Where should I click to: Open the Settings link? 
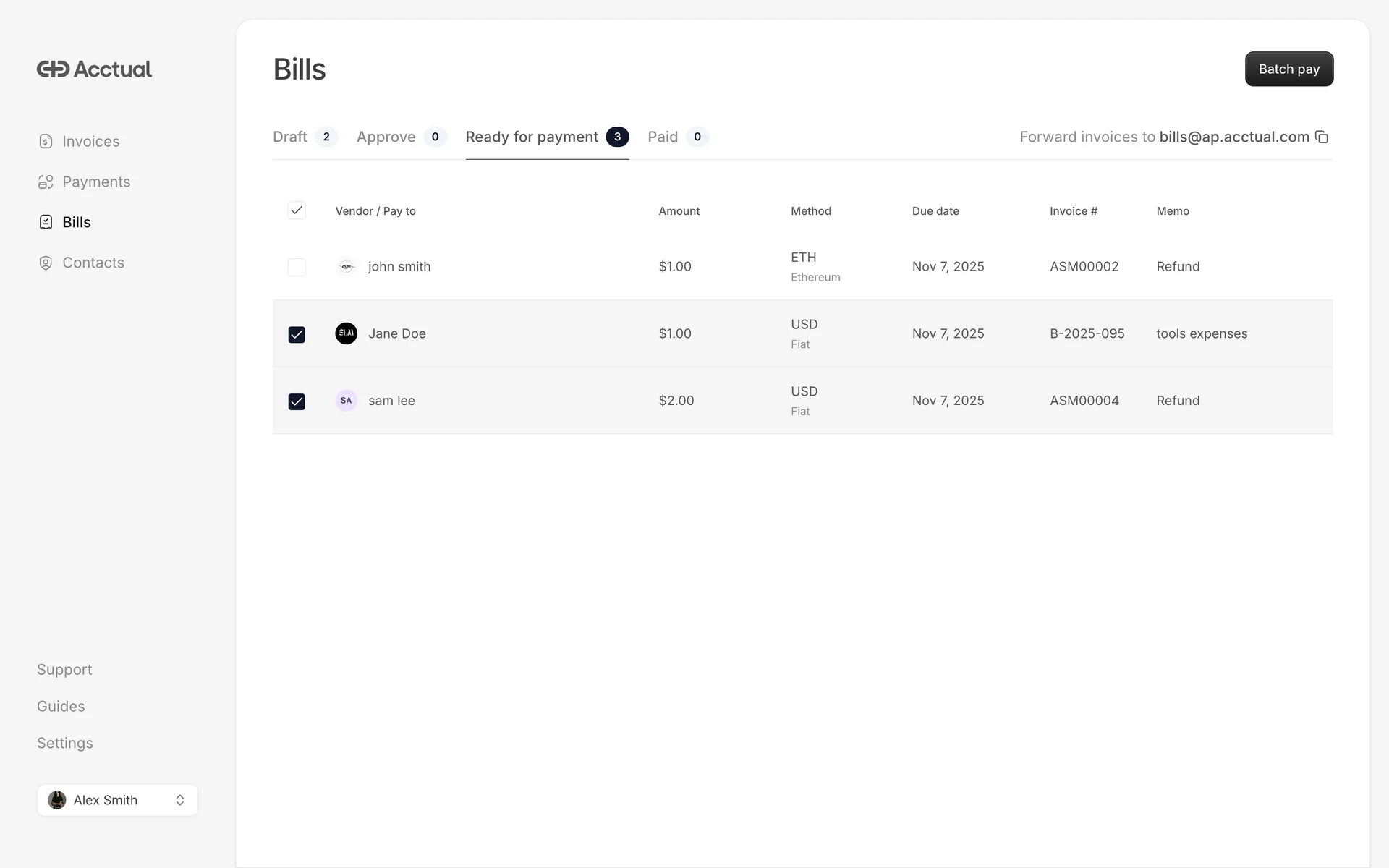(x=65, y=743)
